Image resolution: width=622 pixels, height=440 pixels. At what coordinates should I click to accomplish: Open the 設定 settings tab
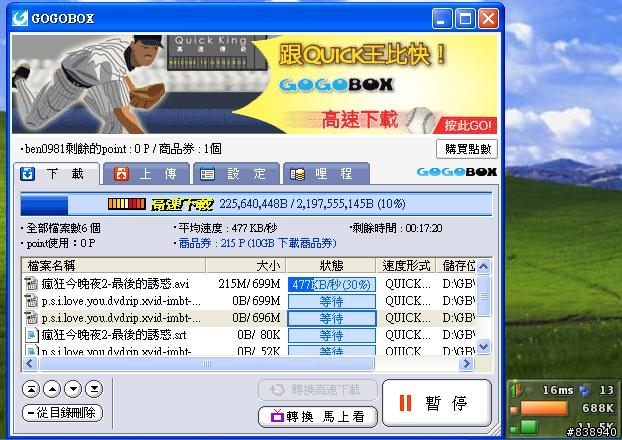click(236, 174)
